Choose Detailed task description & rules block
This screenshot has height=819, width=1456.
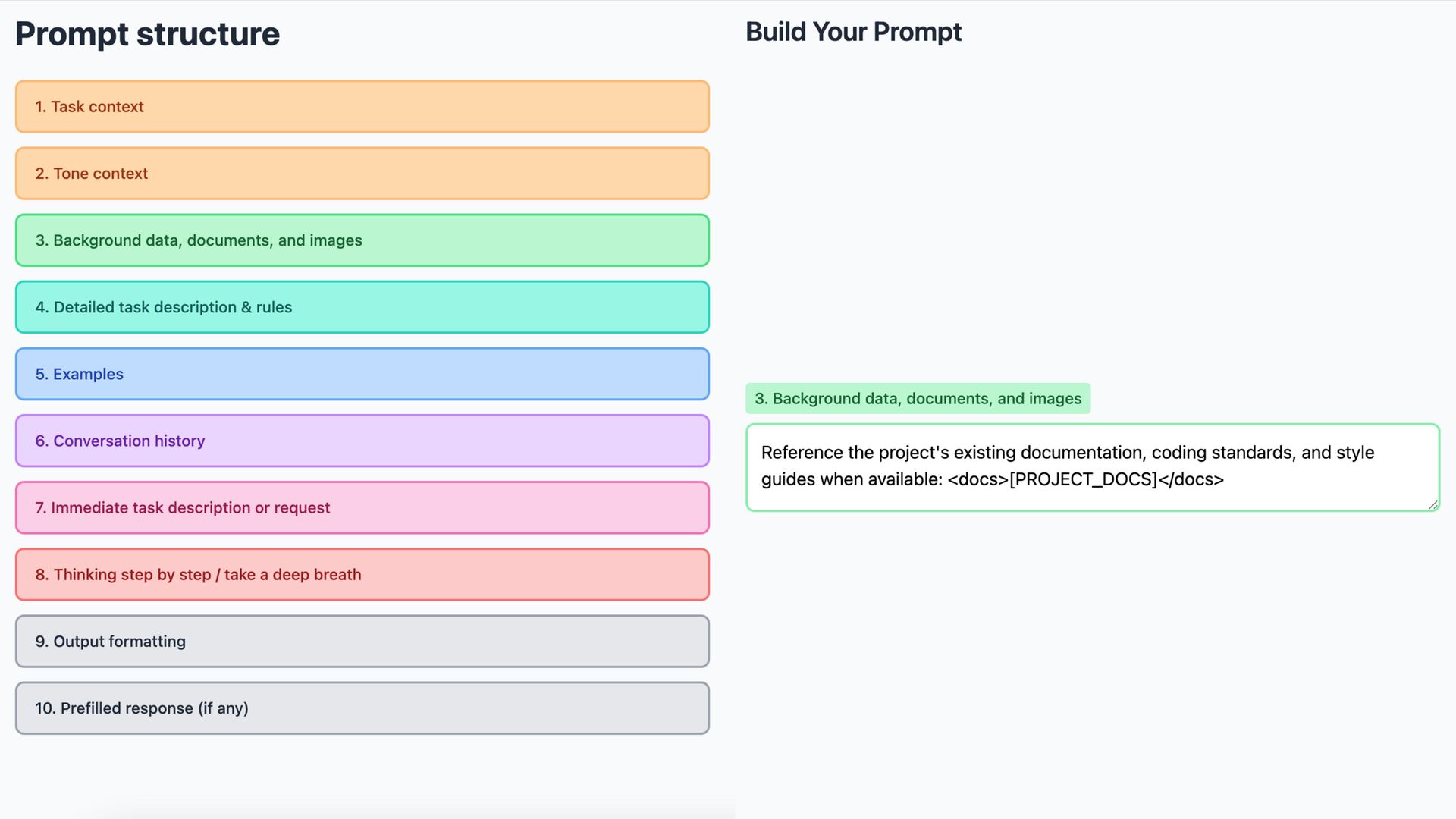[362, 307]
